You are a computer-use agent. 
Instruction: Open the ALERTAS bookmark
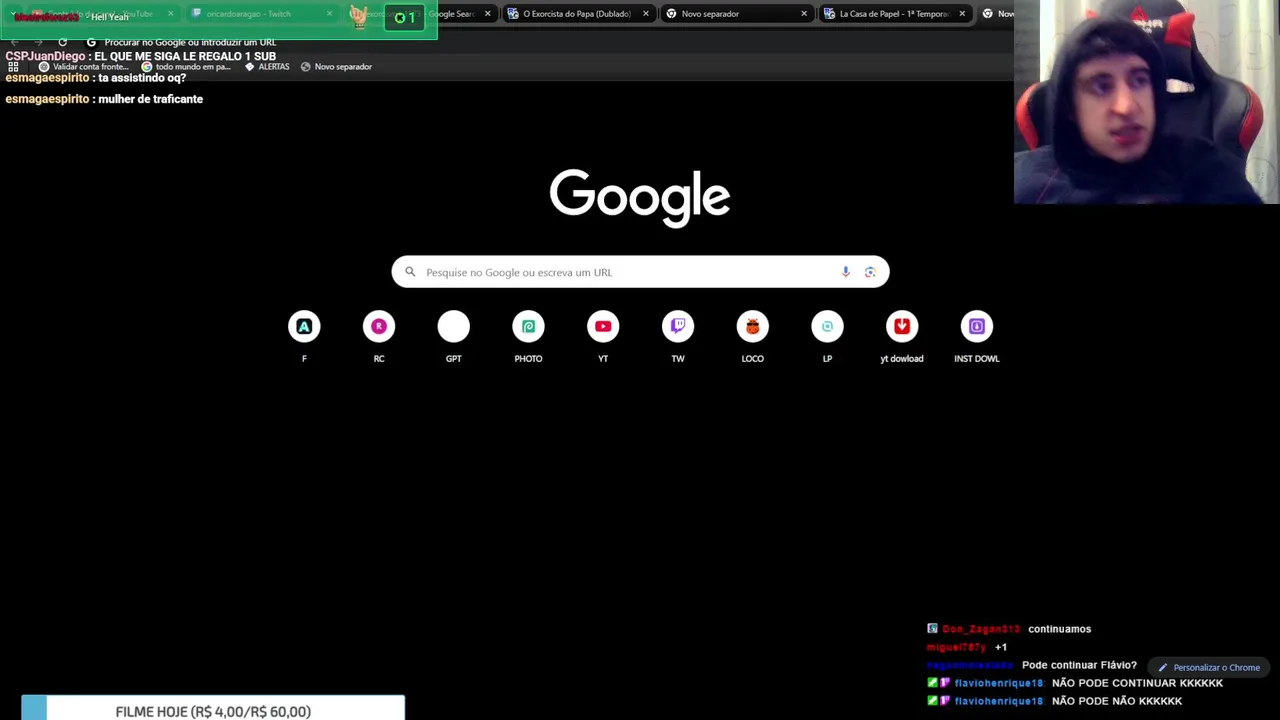click(267, 66)
